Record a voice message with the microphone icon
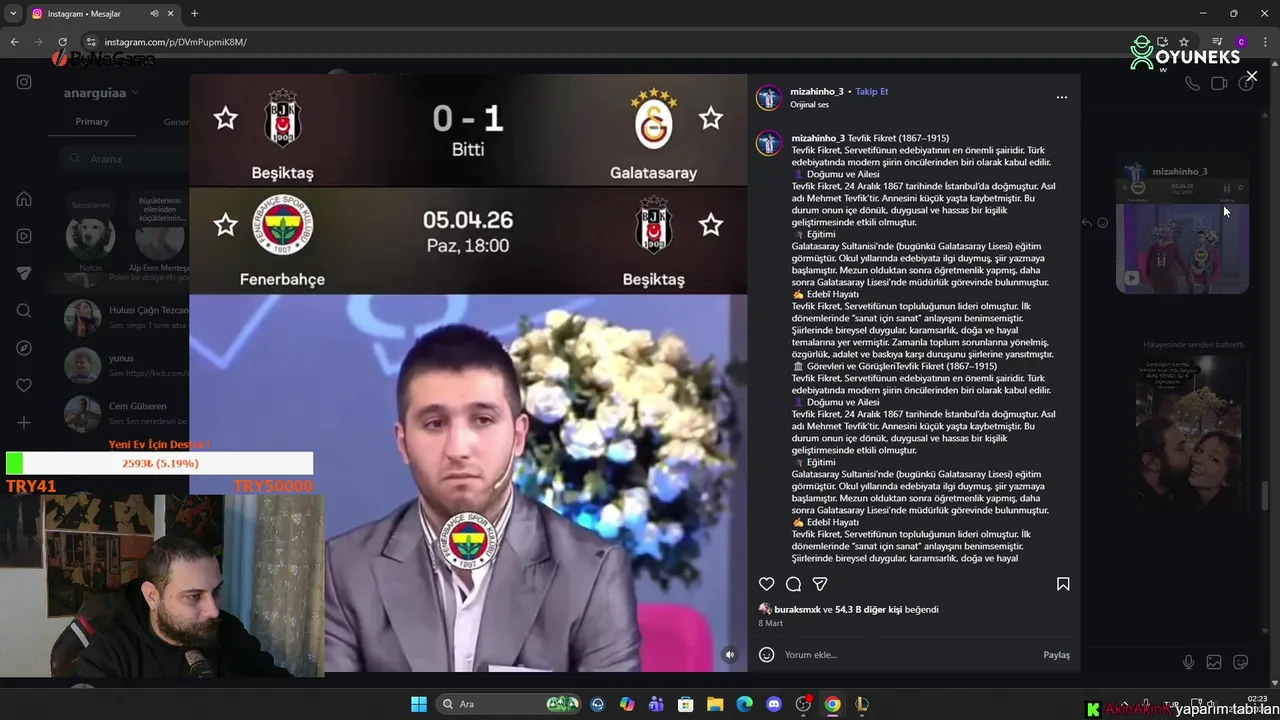This screenshot has height=720, width=1280. pyautogui.click(x=1188, y=662)
